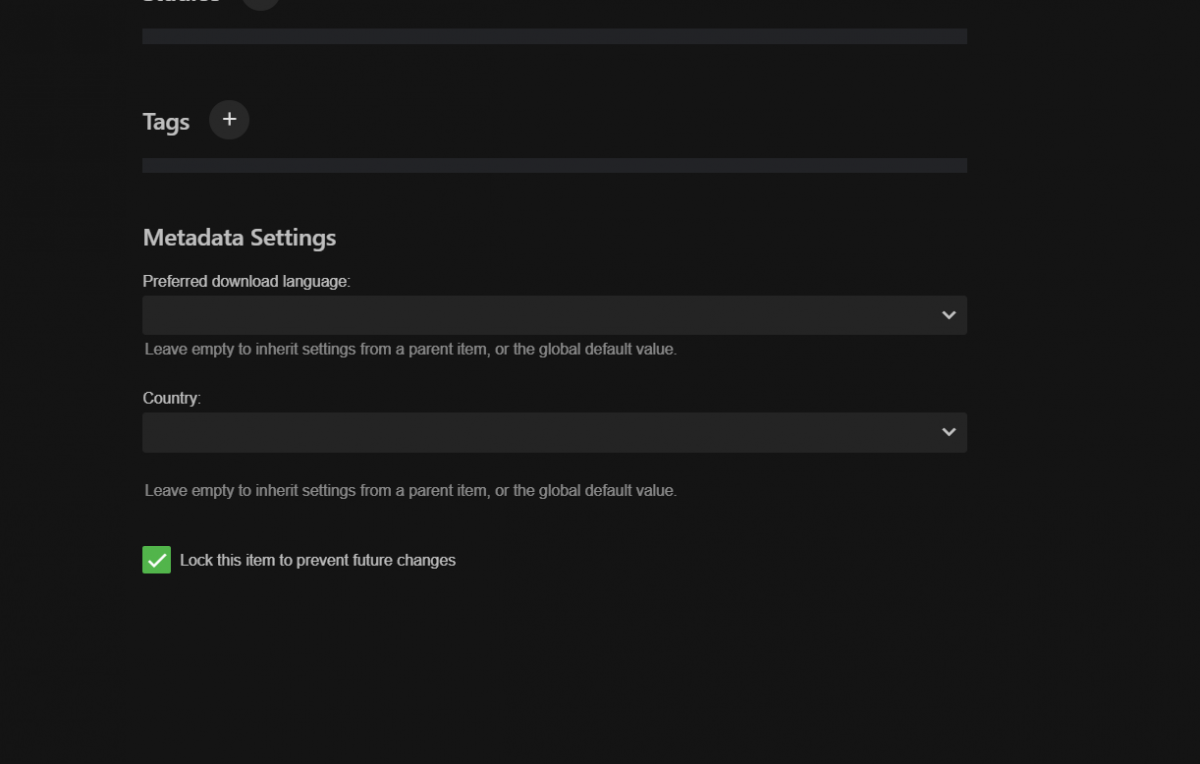Click the empty Tags list bar
1200x764 pixels.
click(x=554, y=165)
